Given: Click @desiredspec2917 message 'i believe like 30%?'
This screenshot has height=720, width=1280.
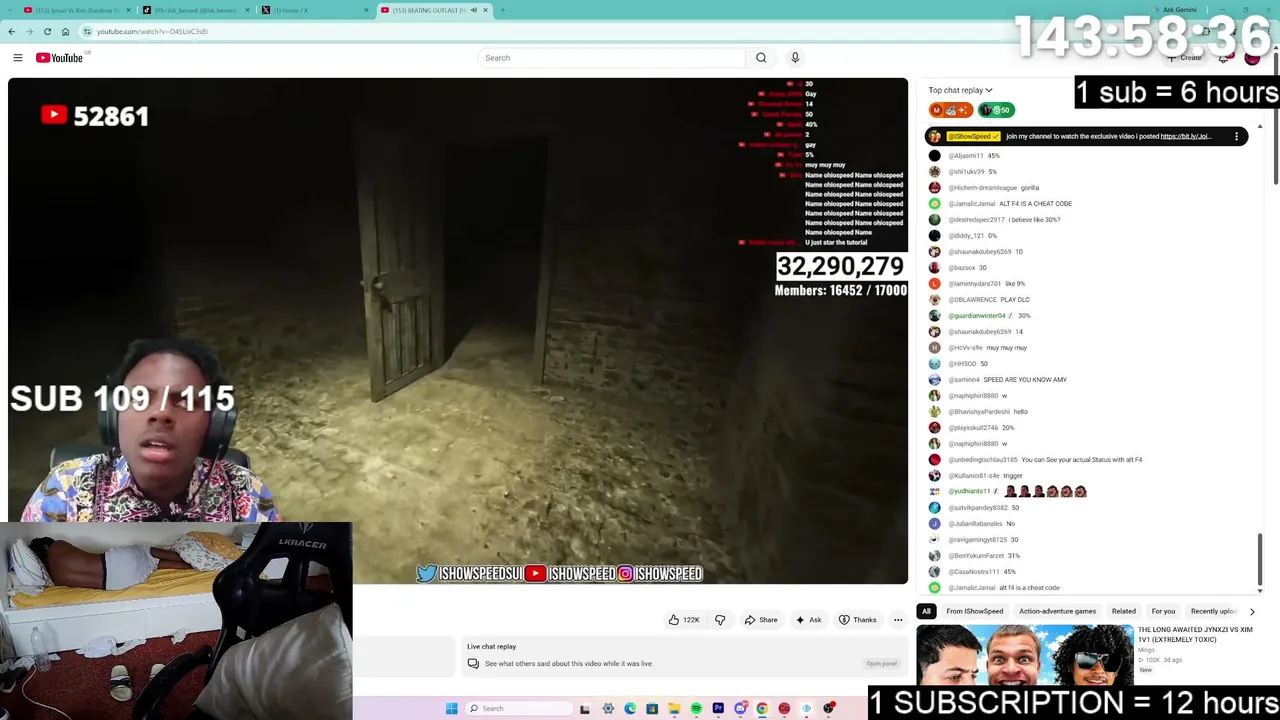Looking at the screenshot, I should [x=1034, y=220].
